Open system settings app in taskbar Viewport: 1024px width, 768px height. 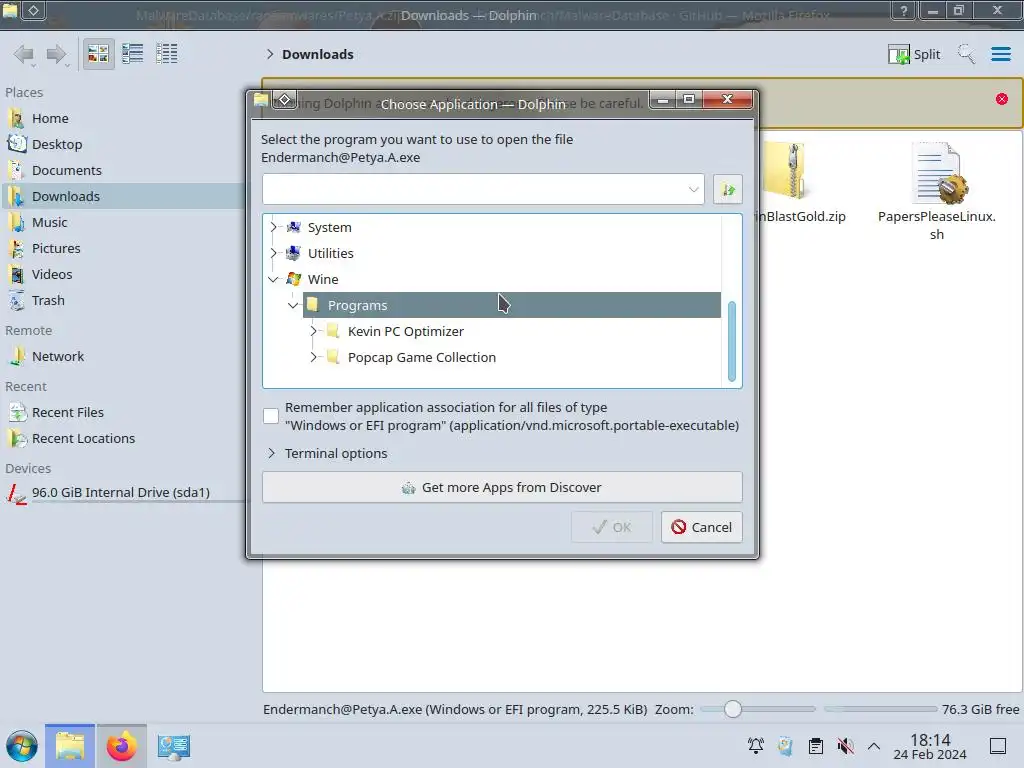[173, 746]
